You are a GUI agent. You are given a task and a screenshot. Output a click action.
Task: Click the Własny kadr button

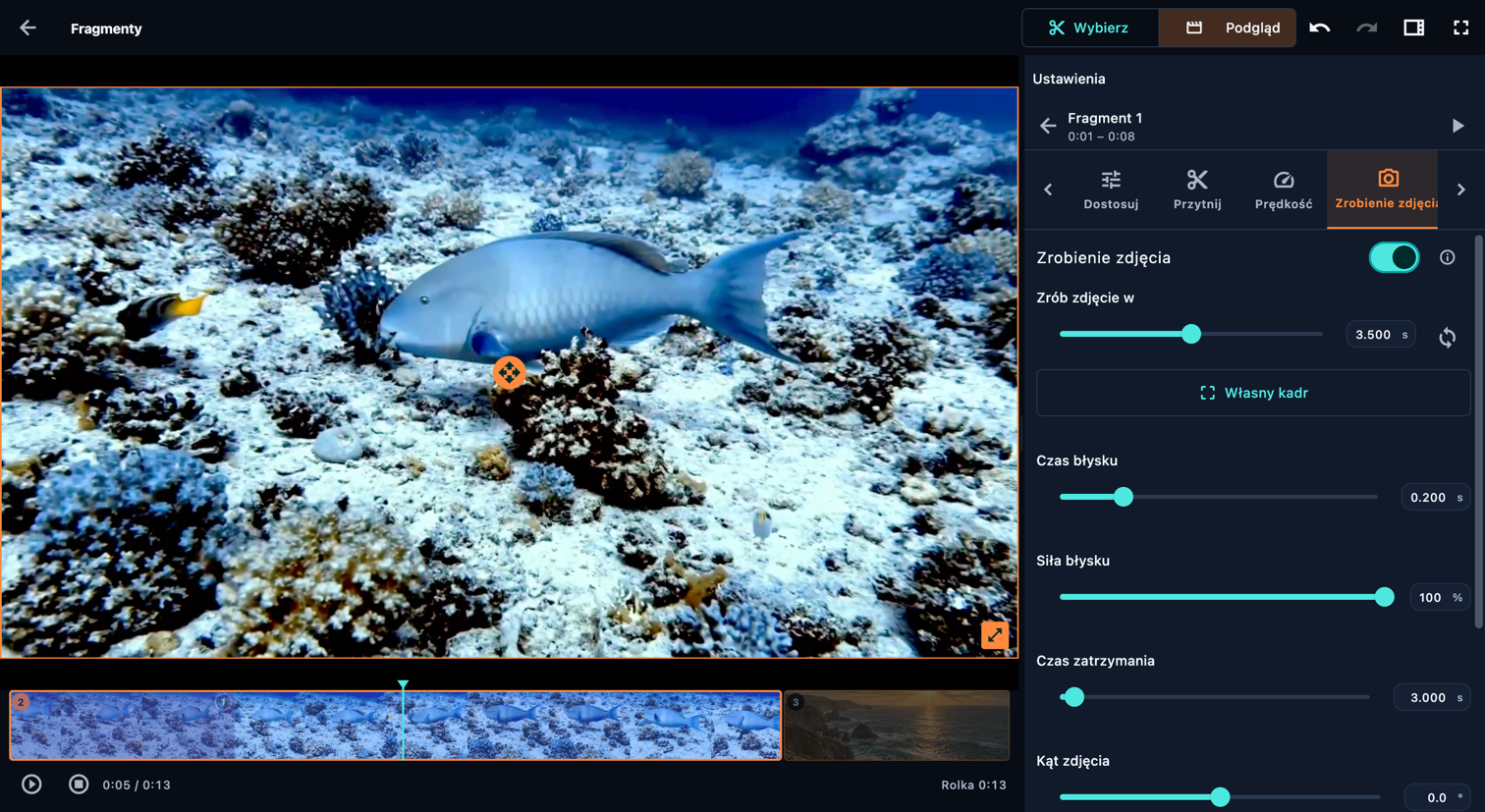pyautogui.click(x=1253, y=393)
